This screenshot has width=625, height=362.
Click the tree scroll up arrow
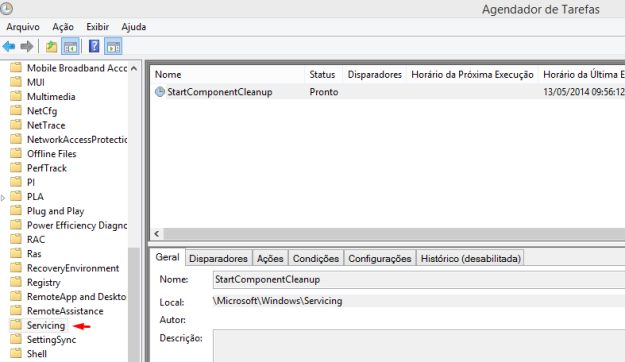[x=134, y=69]
